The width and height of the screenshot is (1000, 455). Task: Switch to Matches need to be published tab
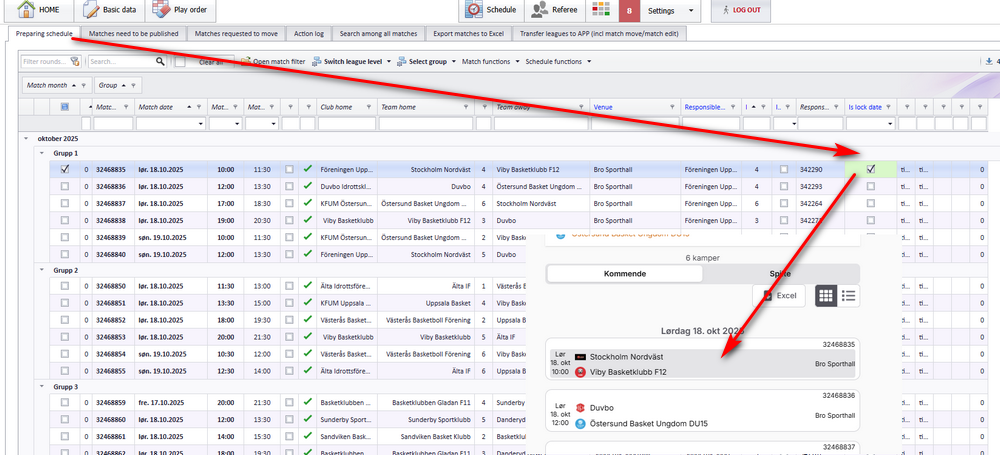tap(133, 34)
